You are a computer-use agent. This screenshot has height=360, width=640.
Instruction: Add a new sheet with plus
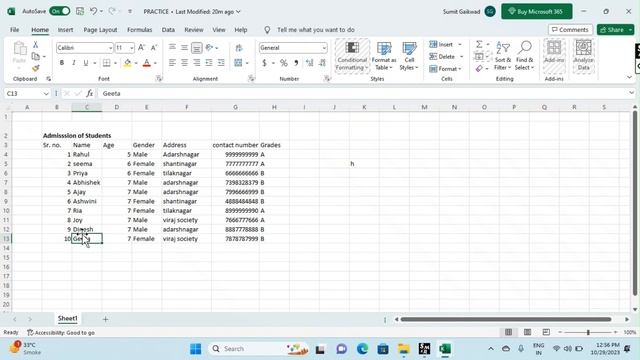[105, 319]
